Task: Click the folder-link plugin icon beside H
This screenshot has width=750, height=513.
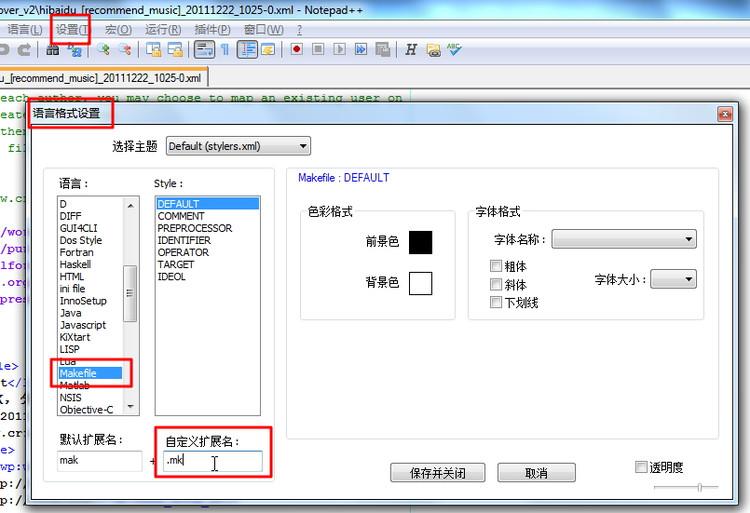Action: [x=433, y=50]
